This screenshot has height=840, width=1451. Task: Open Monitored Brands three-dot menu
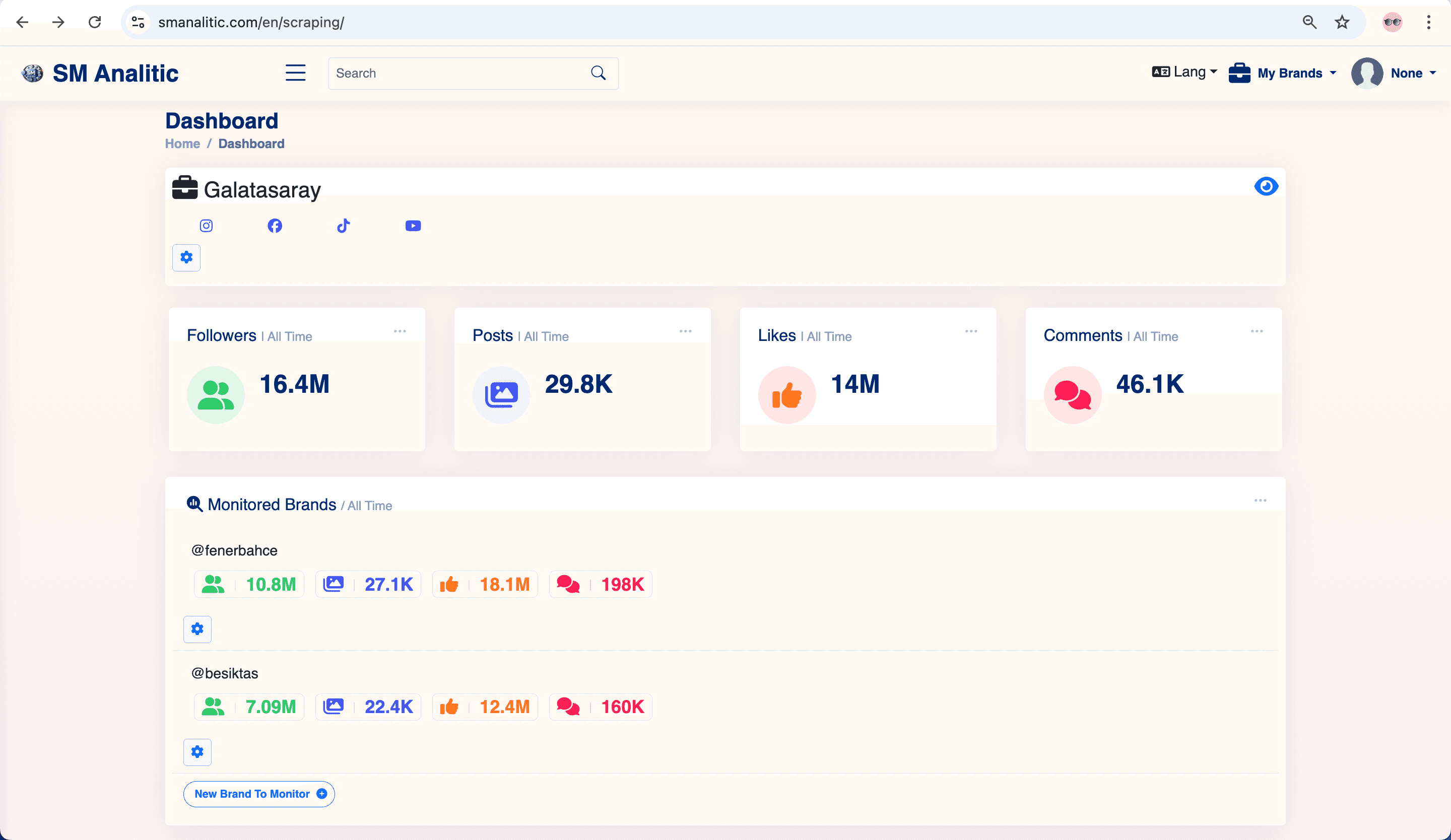coord(1261,501)
